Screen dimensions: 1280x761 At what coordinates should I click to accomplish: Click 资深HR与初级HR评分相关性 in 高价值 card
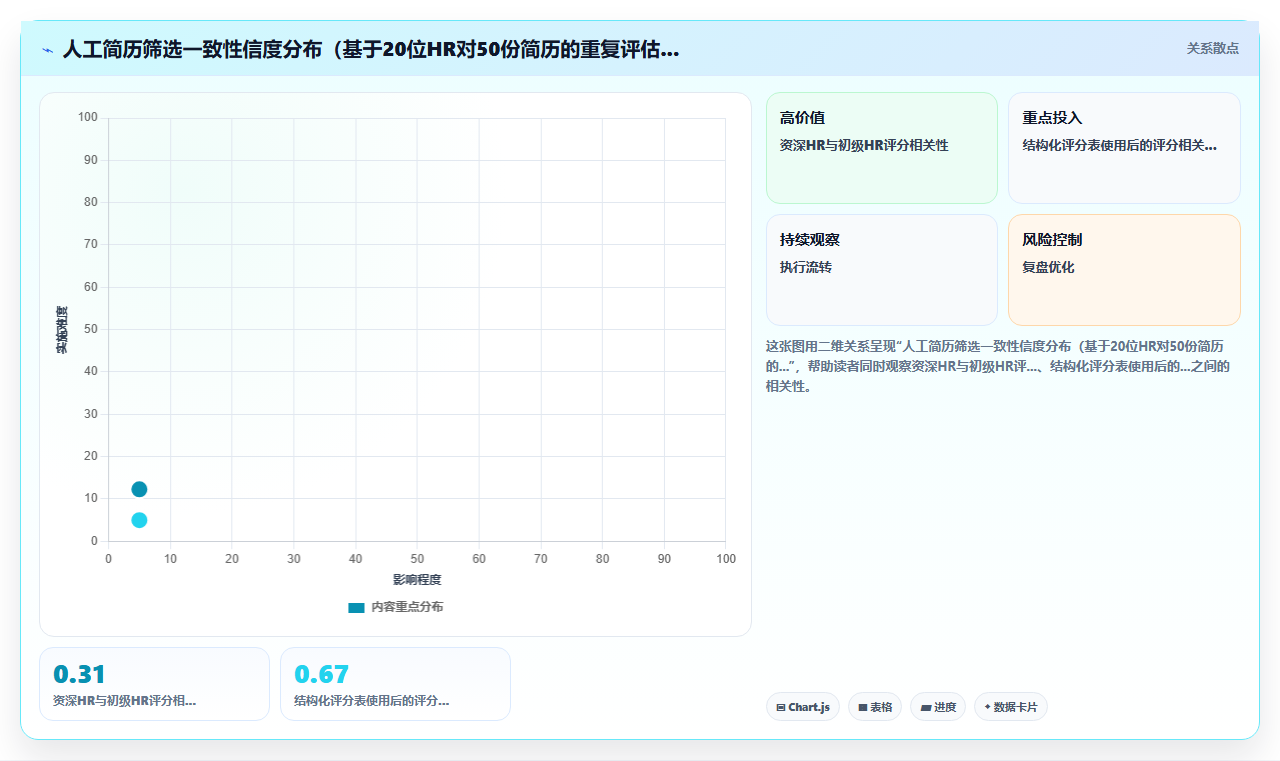coord(864,145)
